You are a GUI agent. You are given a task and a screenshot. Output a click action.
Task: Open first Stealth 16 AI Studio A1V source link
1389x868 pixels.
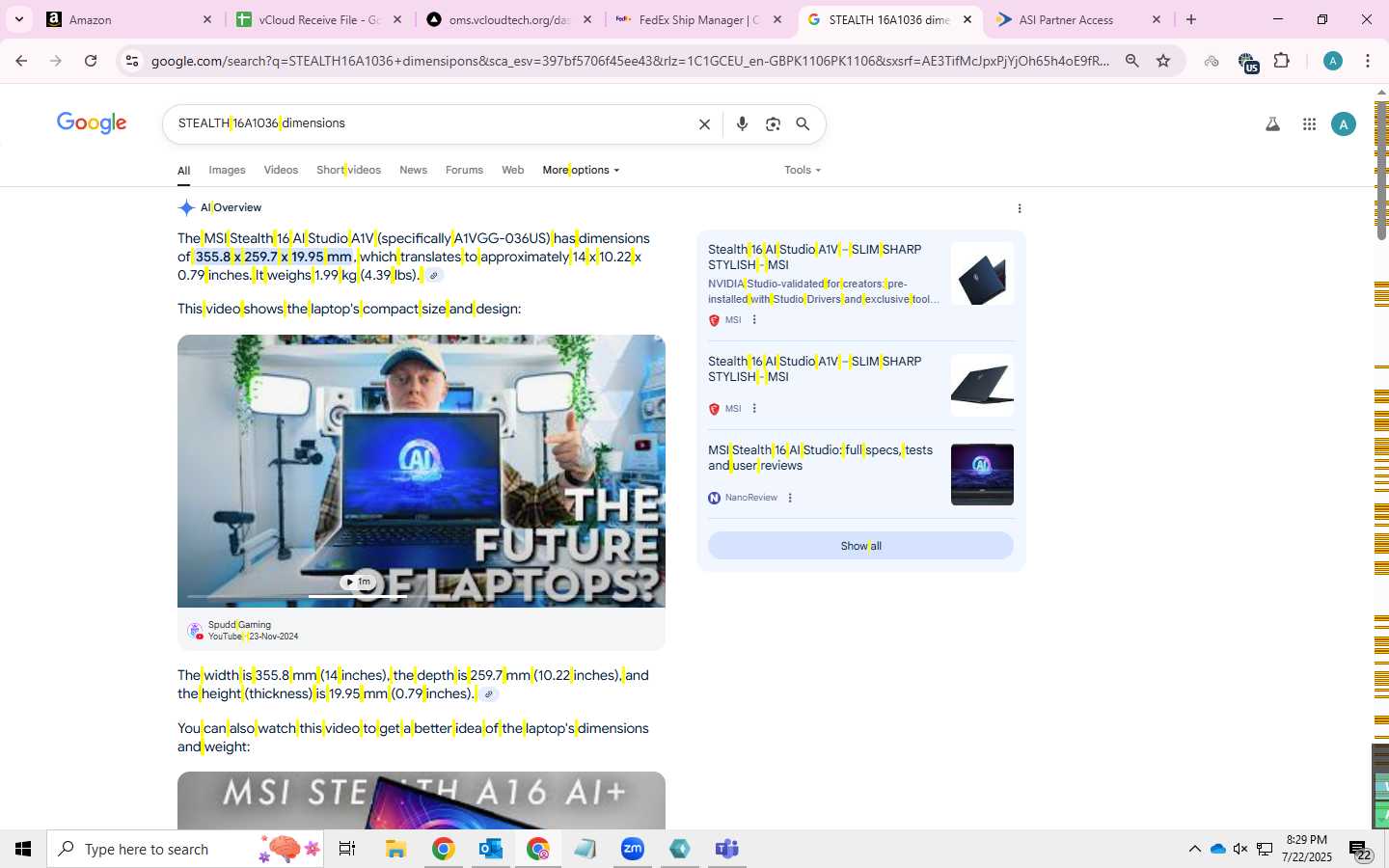tap(814, 258)
